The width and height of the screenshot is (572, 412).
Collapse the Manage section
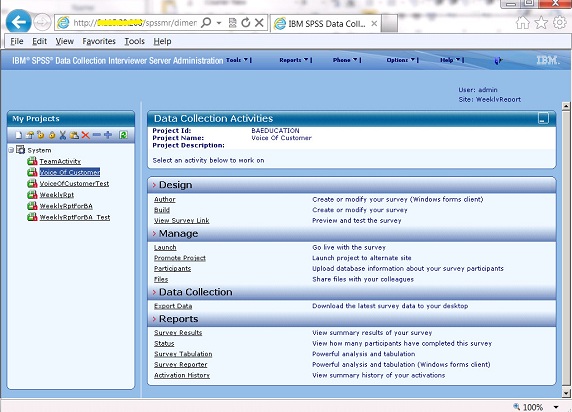pyautogui.click(x=154, y=234)
